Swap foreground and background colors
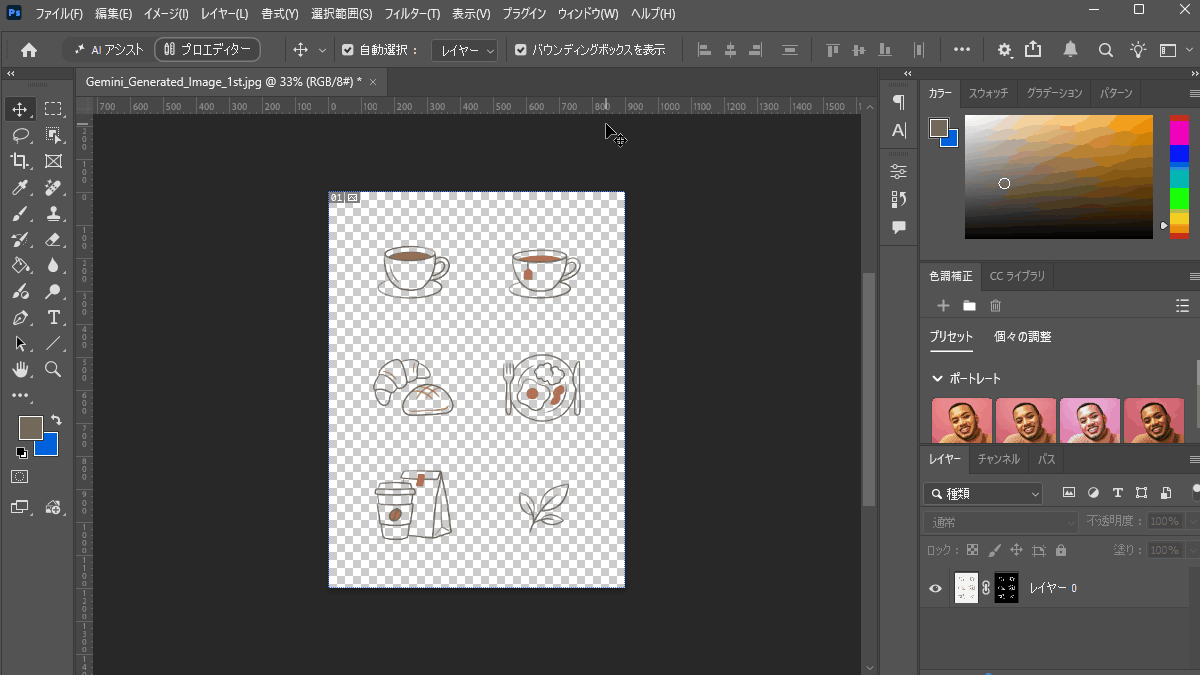 57,420
